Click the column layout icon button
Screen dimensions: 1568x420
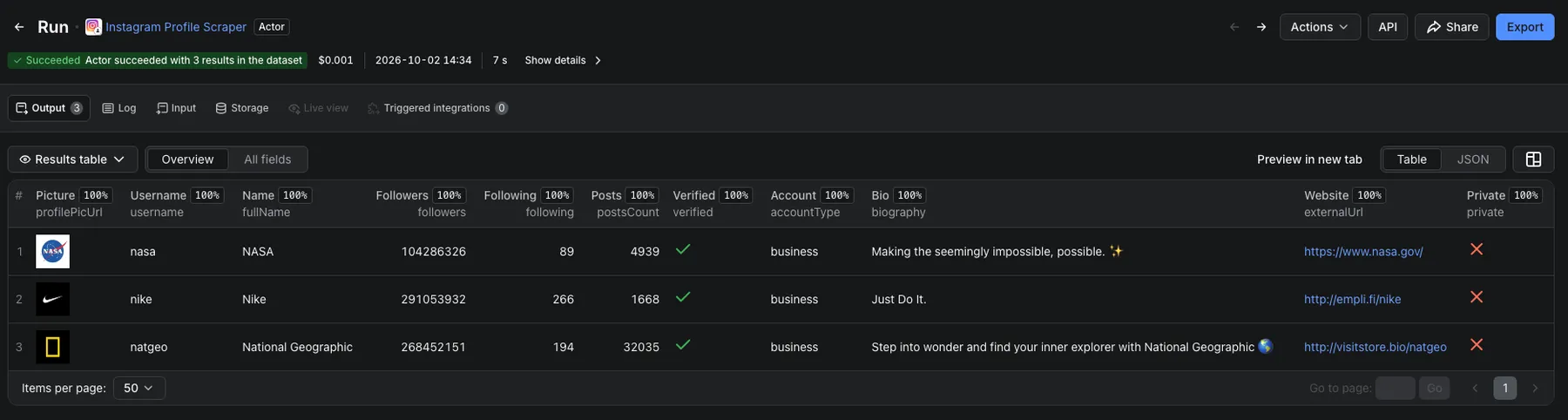(x=1533, y=159)
